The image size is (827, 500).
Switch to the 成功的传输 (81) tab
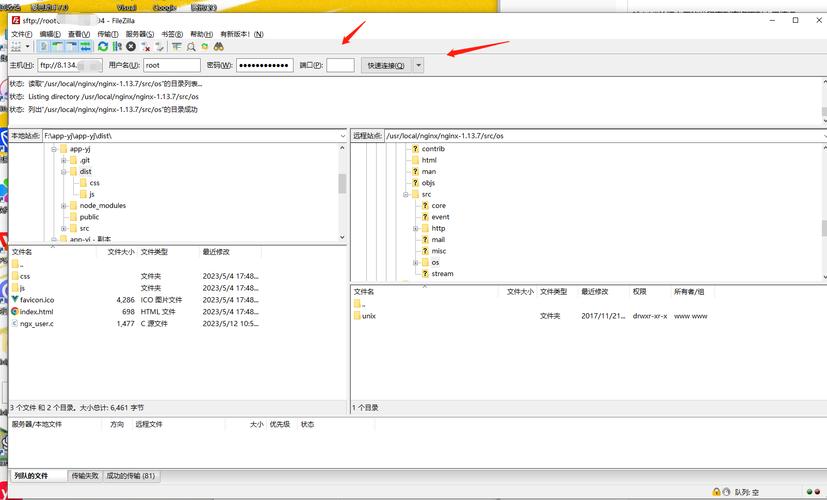point(131,476)
